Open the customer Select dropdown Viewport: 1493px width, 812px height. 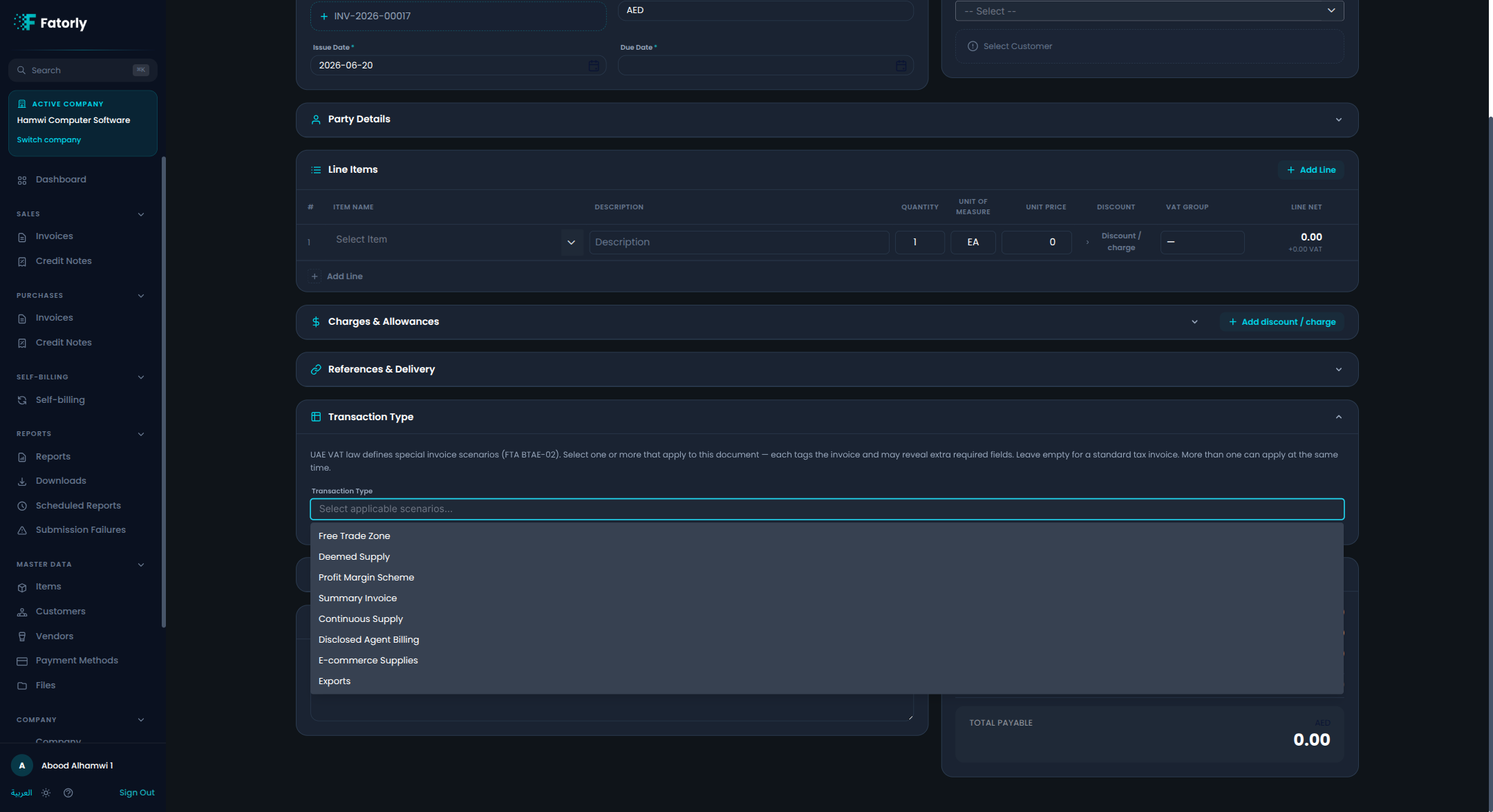(1149, 11)
